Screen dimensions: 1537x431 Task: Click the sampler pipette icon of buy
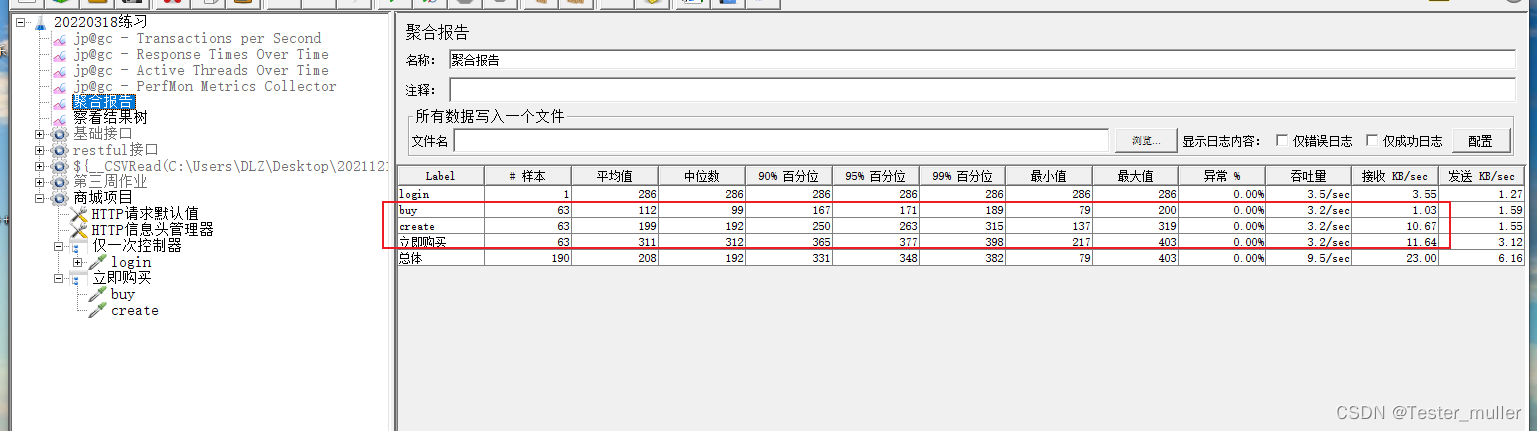(x=98, y=294)
